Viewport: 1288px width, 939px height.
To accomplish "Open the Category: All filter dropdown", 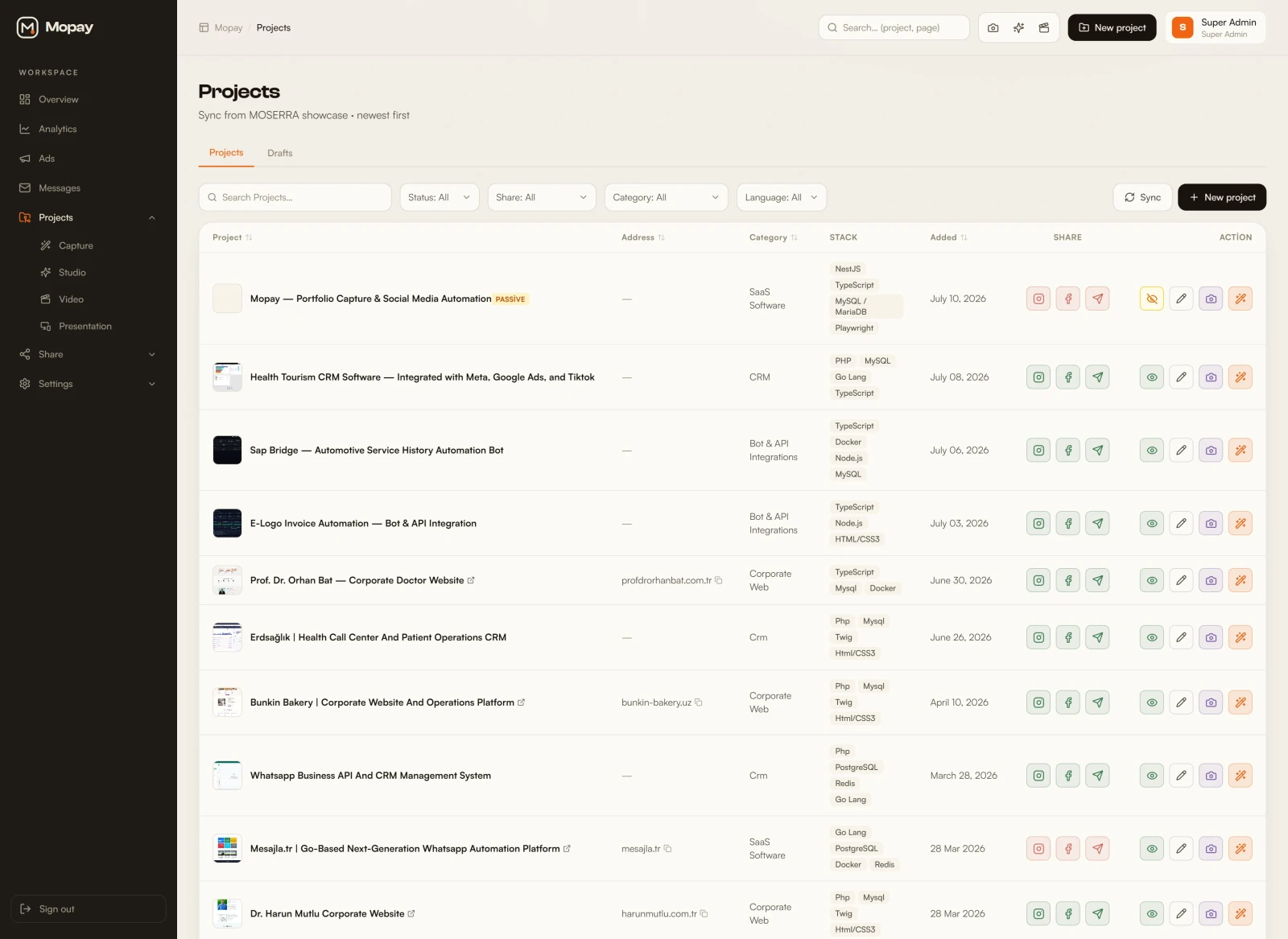I will [x=666, y=197].
